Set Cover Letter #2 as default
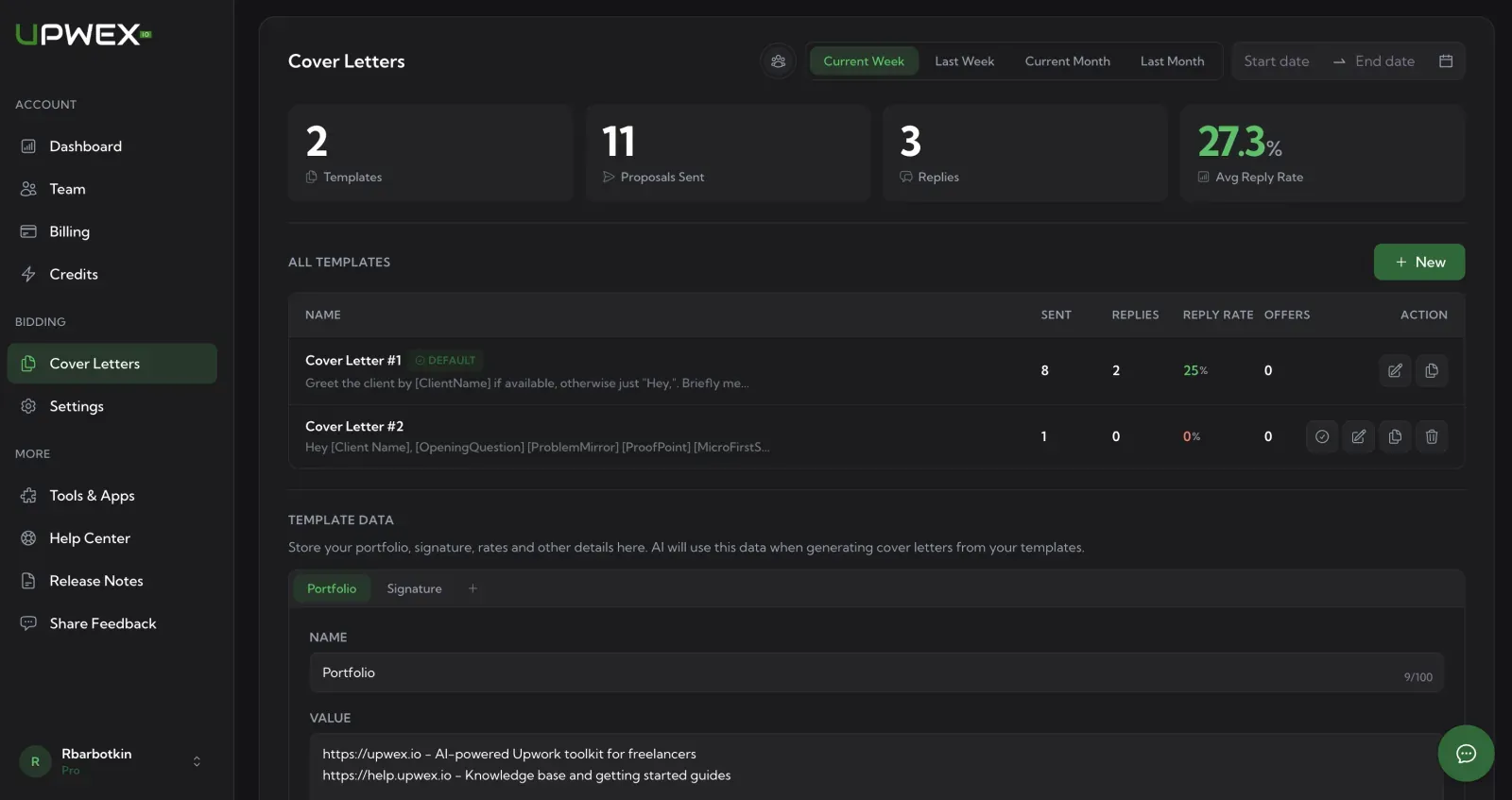This screenshot has height=800, width=1512. coord(1322,436)
